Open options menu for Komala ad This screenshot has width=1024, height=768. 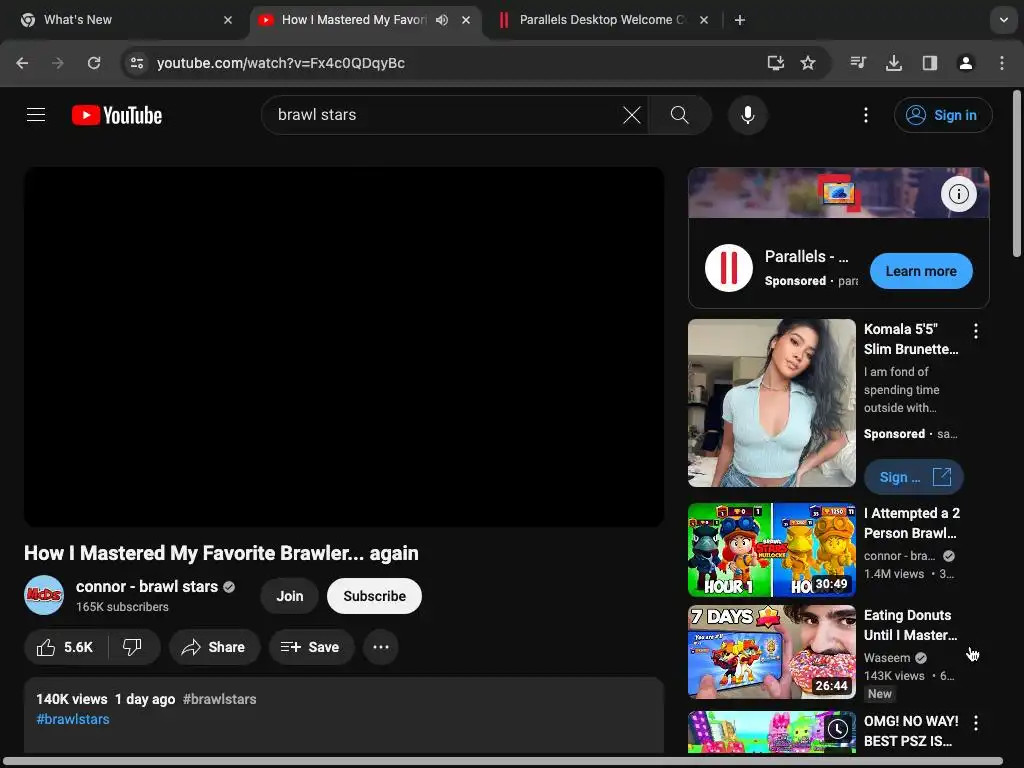click(976, 331)
